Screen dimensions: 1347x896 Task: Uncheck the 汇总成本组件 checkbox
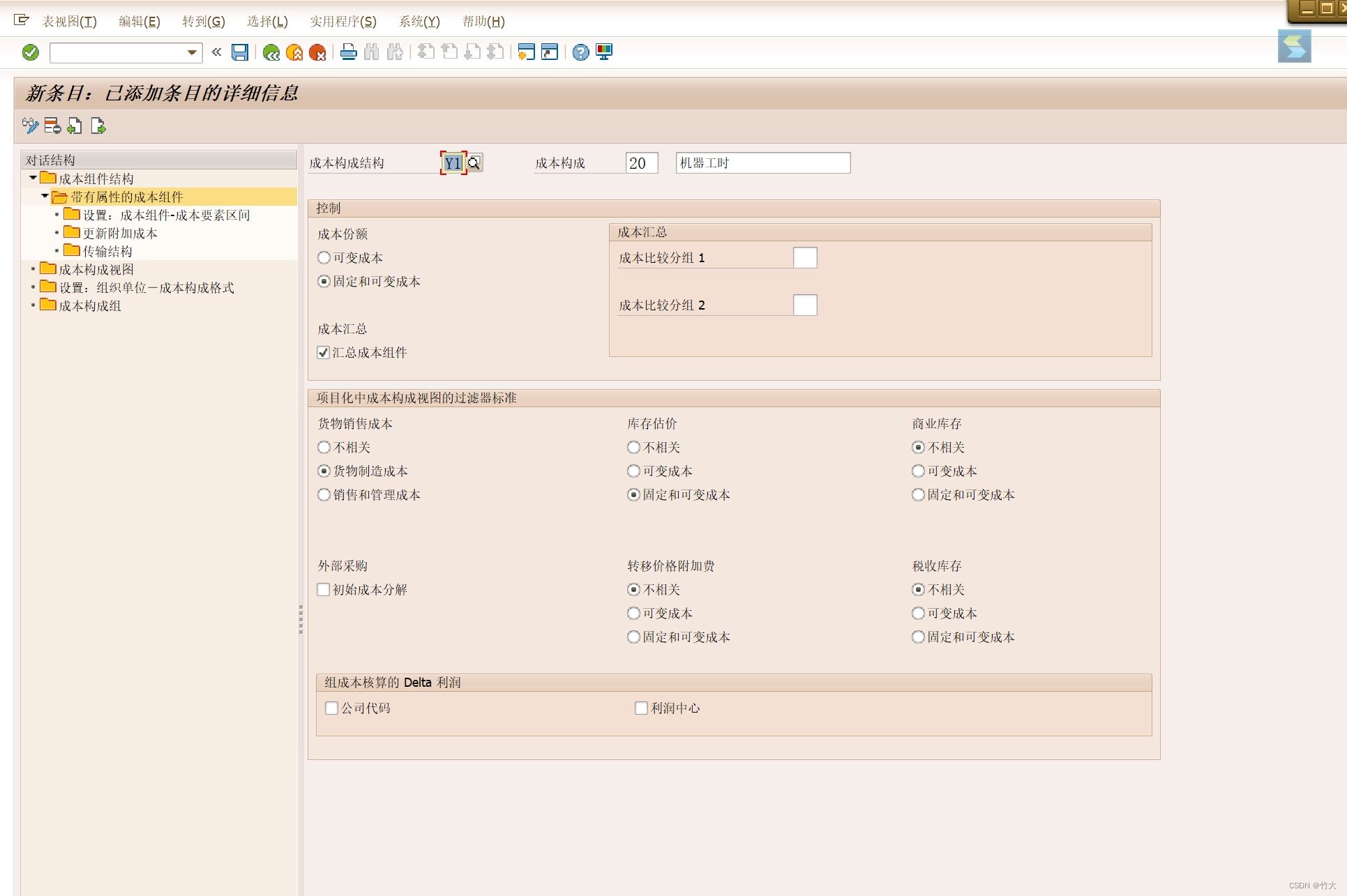click(324, 353)
